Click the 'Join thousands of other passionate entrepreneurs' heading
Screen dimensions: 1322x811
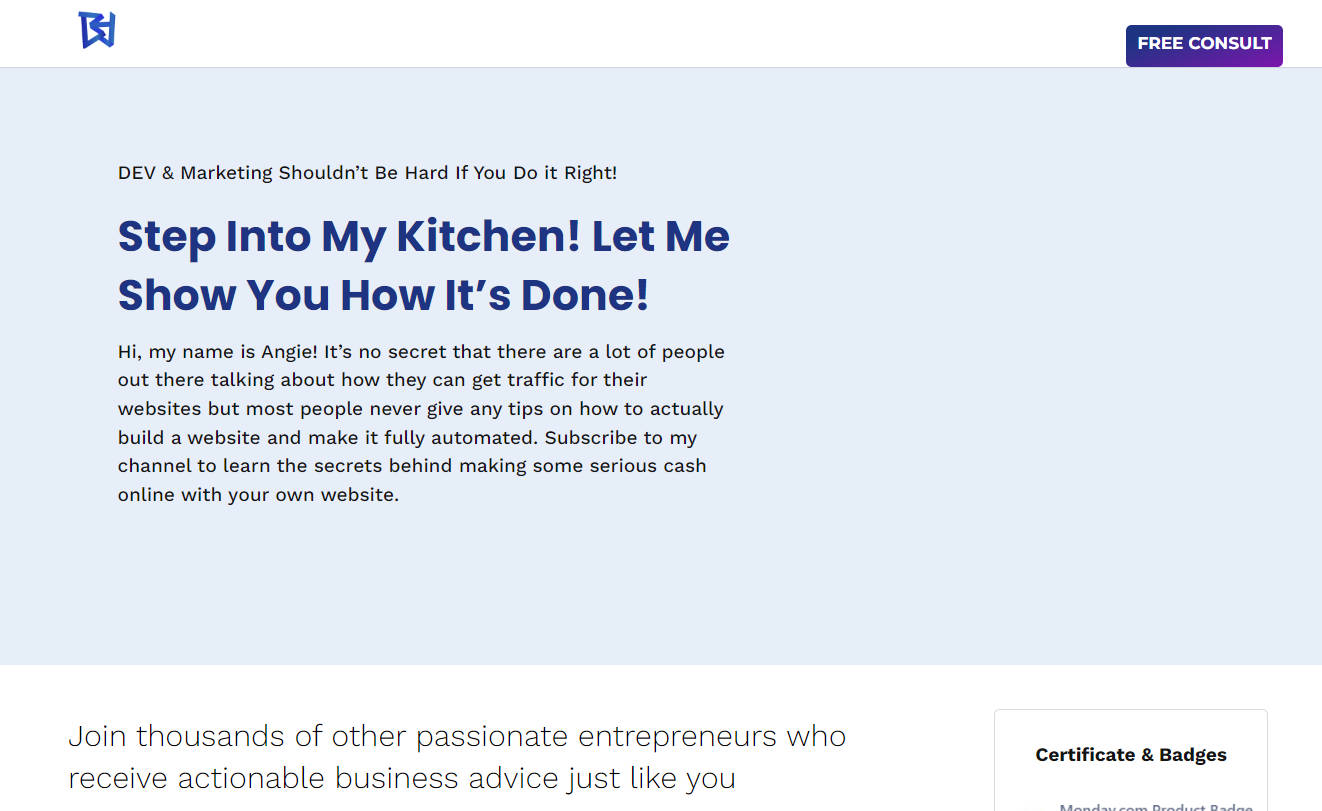457,736
